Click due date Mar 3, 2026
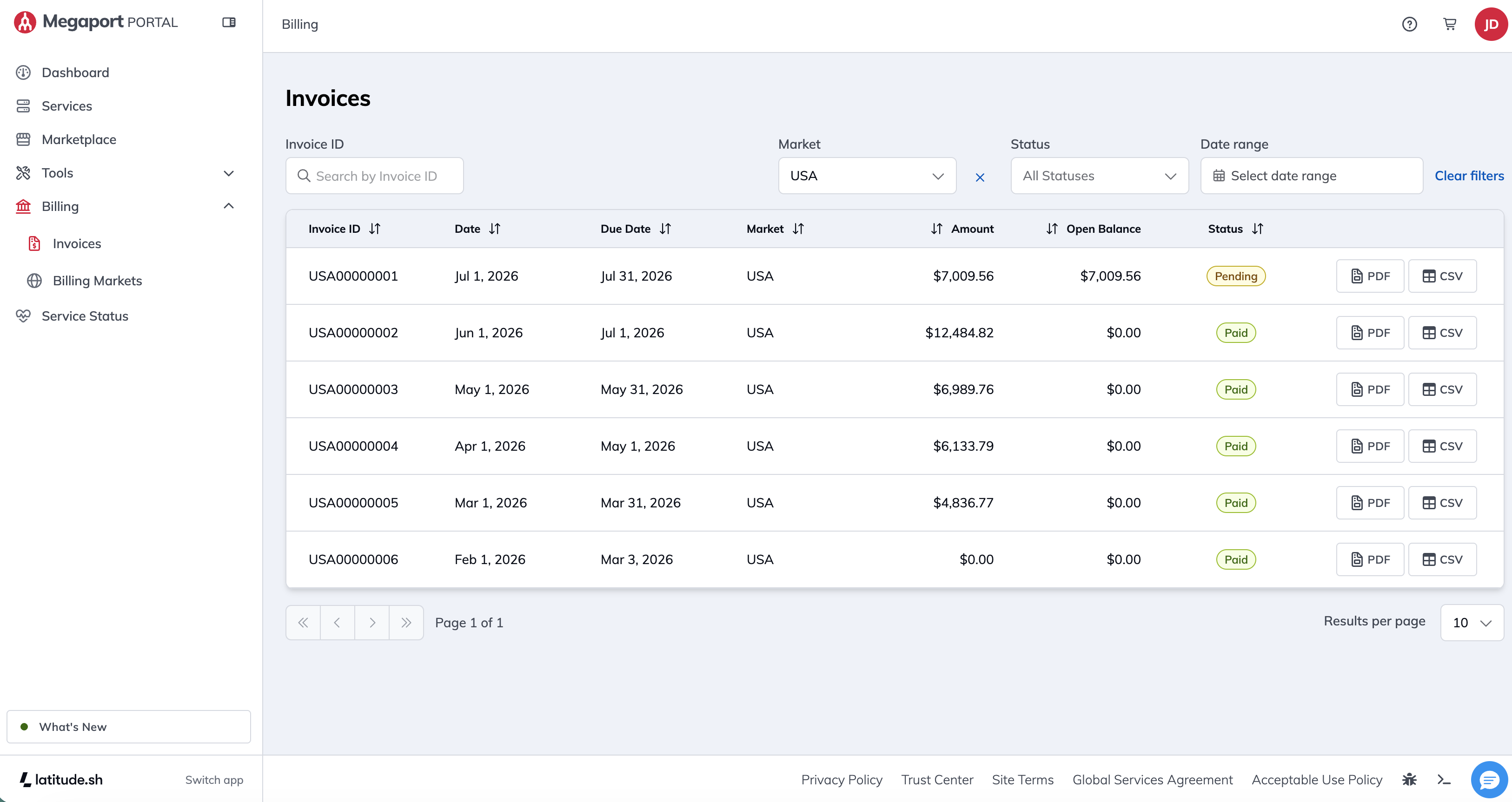1512x802 pixels. click(637, 560)
